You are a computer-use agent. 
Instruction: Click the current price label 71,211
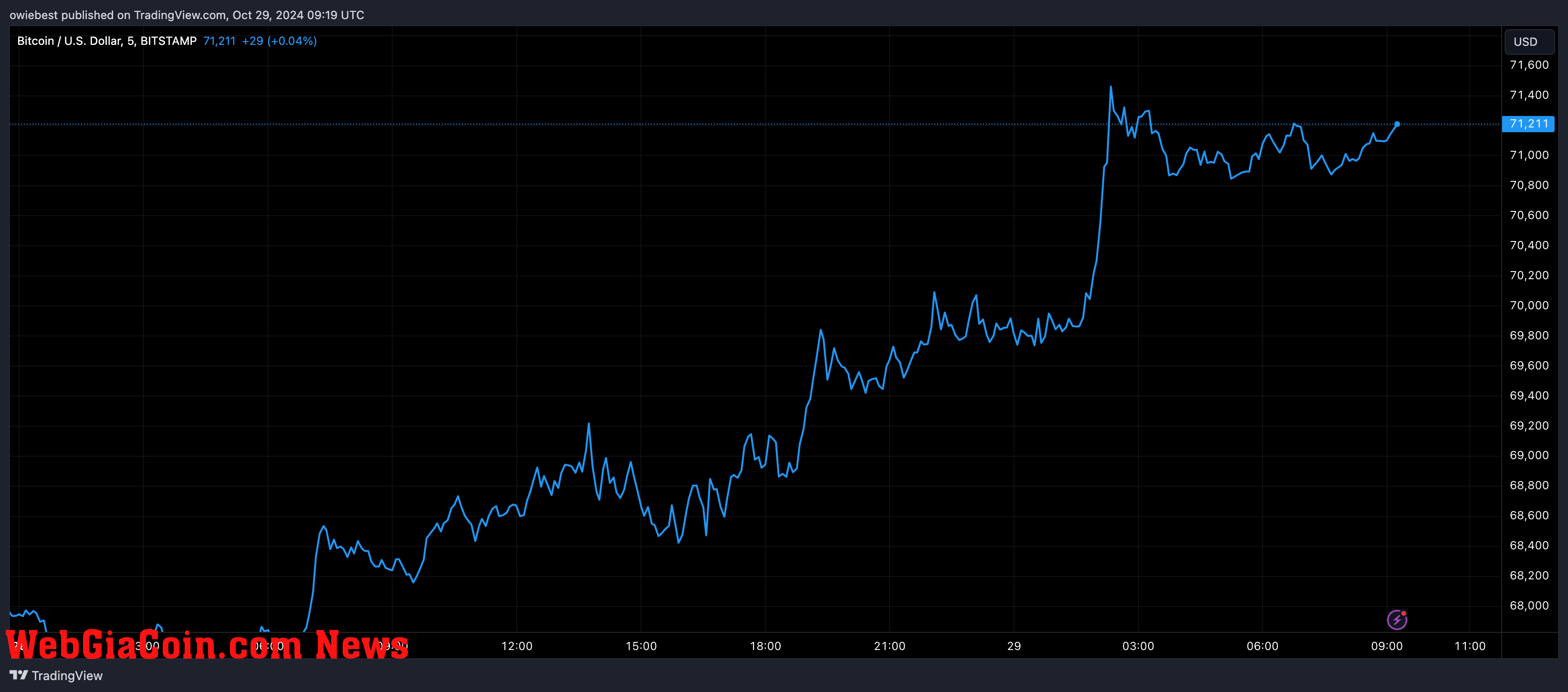1528,124
